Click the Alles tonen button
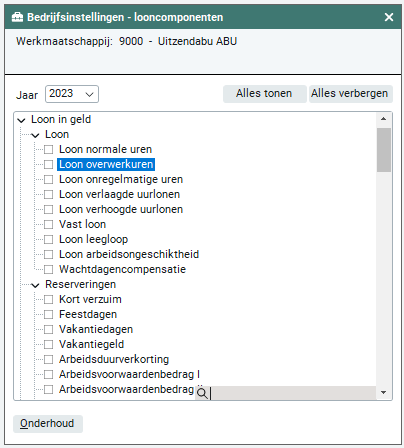This screenshot has height=448, width=404. click(x=264, y=94)
